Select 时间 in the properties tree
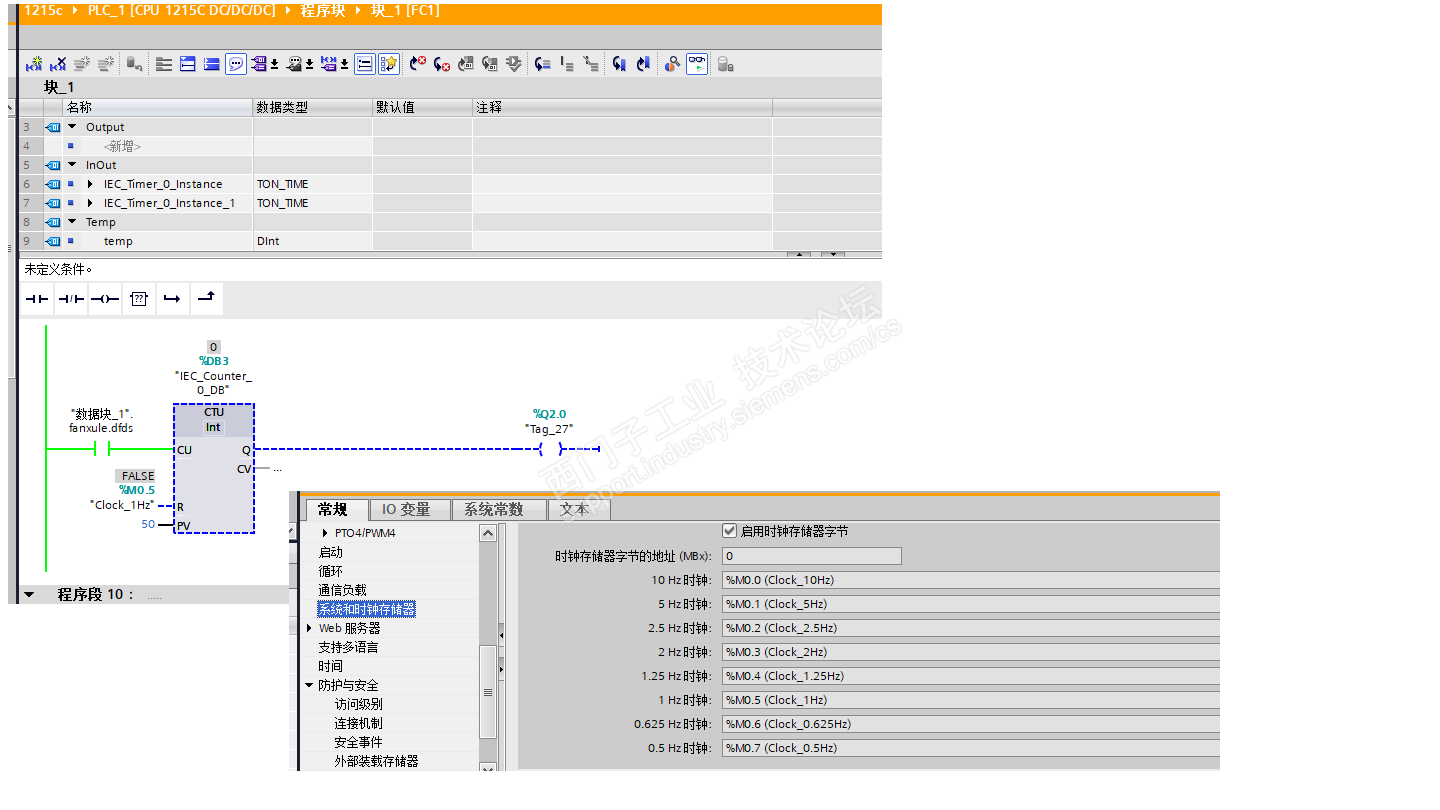 tap(330, 666)
